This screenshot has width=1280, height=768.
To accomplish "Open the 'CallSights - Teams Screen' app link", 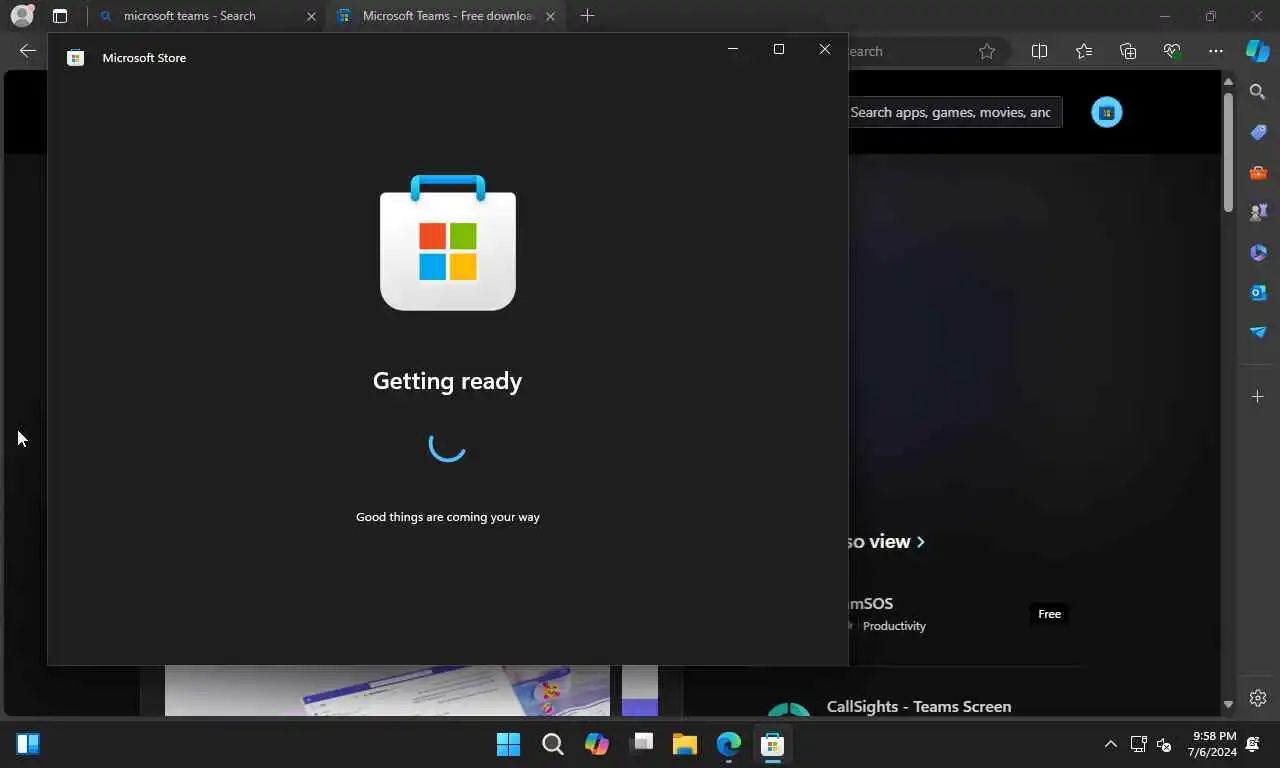I will pos(919,706).
